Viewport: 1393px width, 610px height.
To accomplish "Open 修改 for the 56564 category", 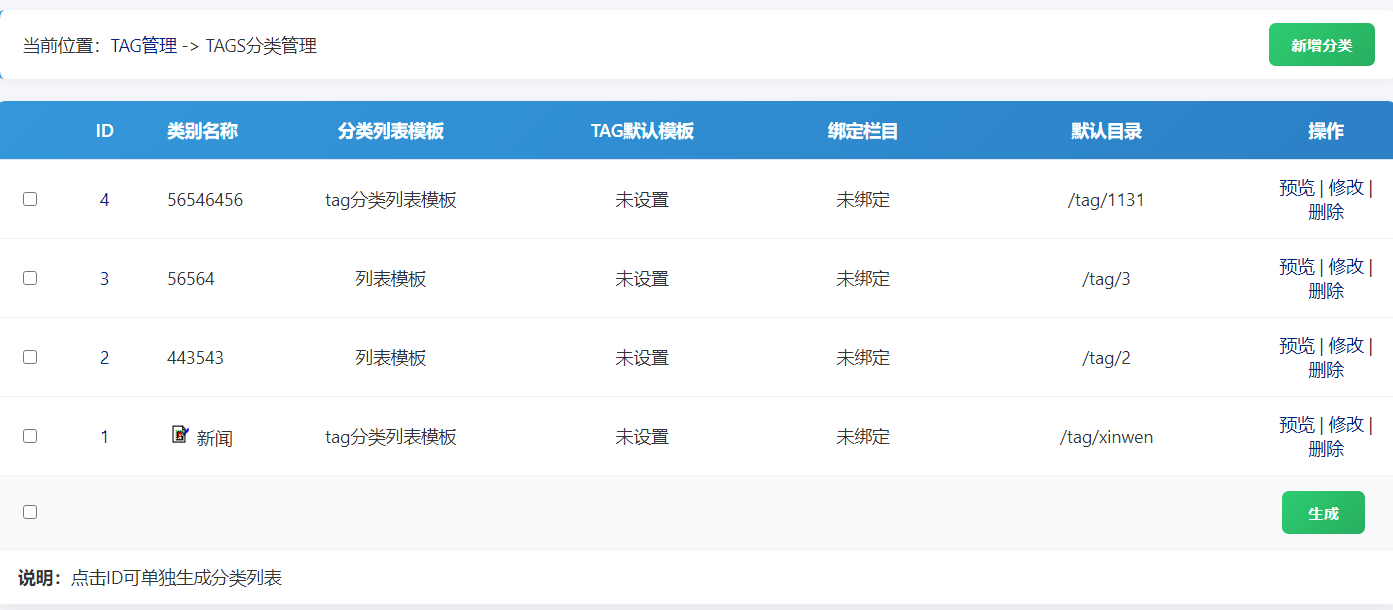I will (x=1347, y=266).
